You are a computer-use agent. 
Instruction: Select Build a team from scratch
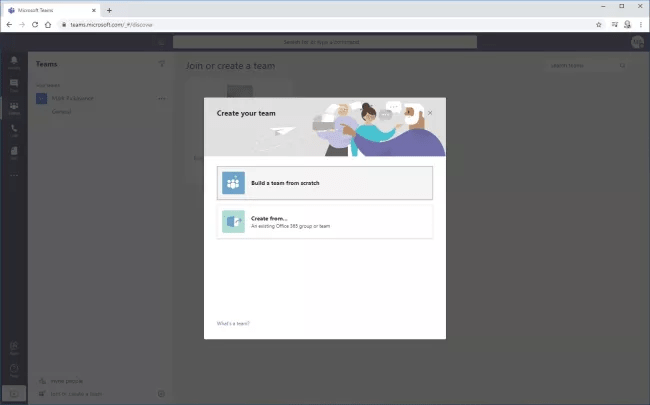pos(326,183)
